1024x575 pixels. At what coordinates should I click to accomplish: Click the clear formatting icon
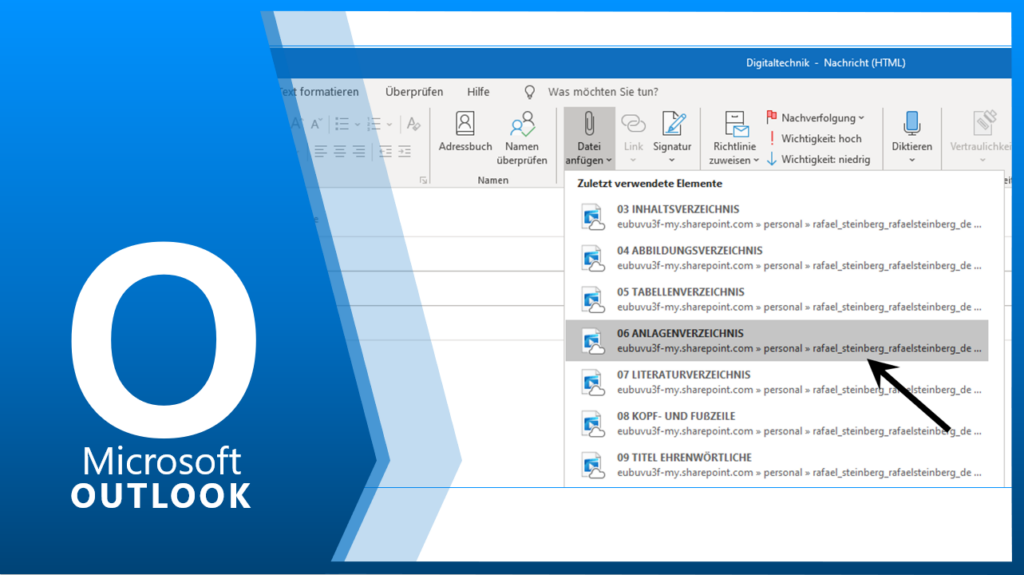pos(413,123)
